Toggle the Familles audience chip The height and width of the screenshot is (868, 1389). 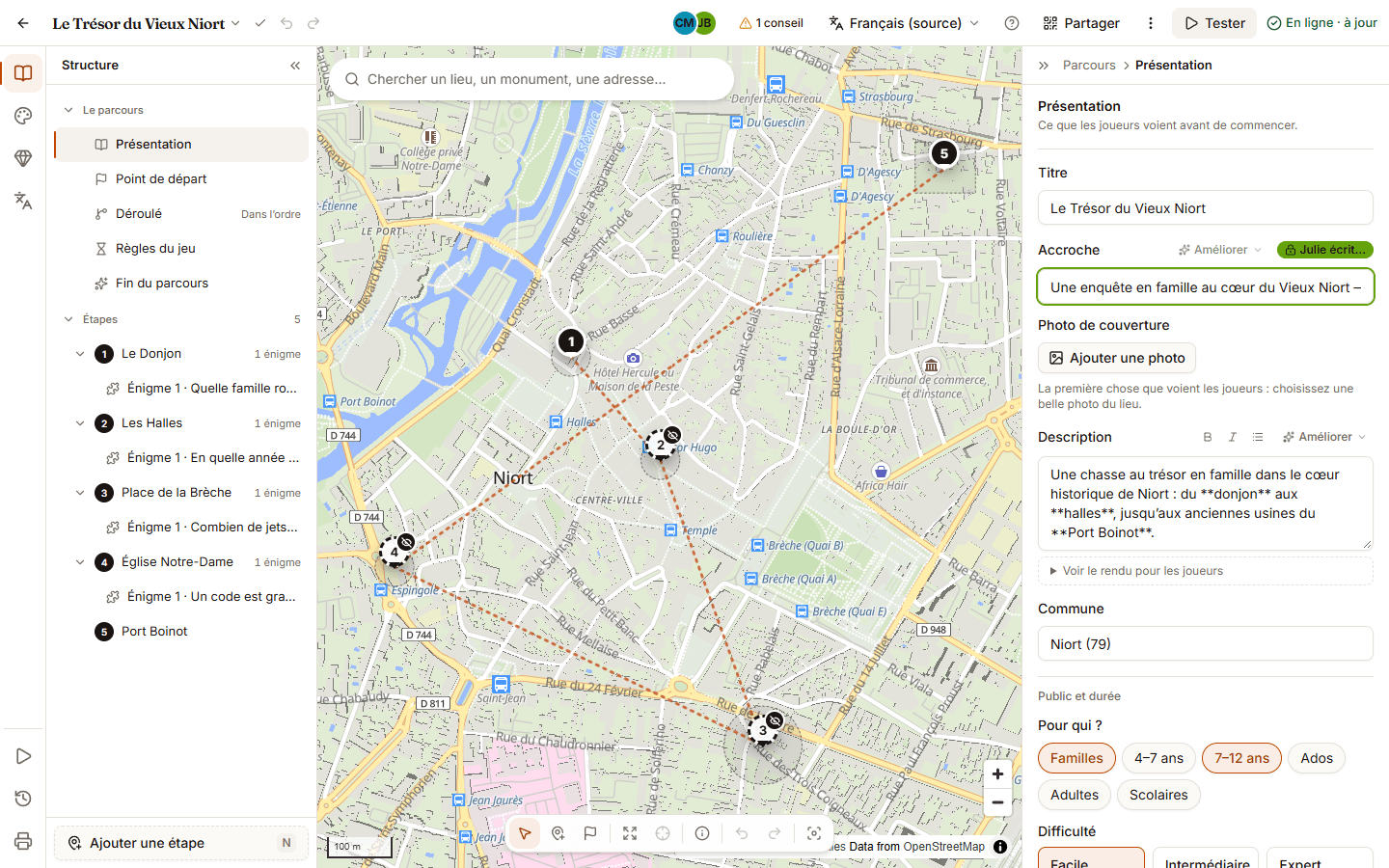point(1076,758)
